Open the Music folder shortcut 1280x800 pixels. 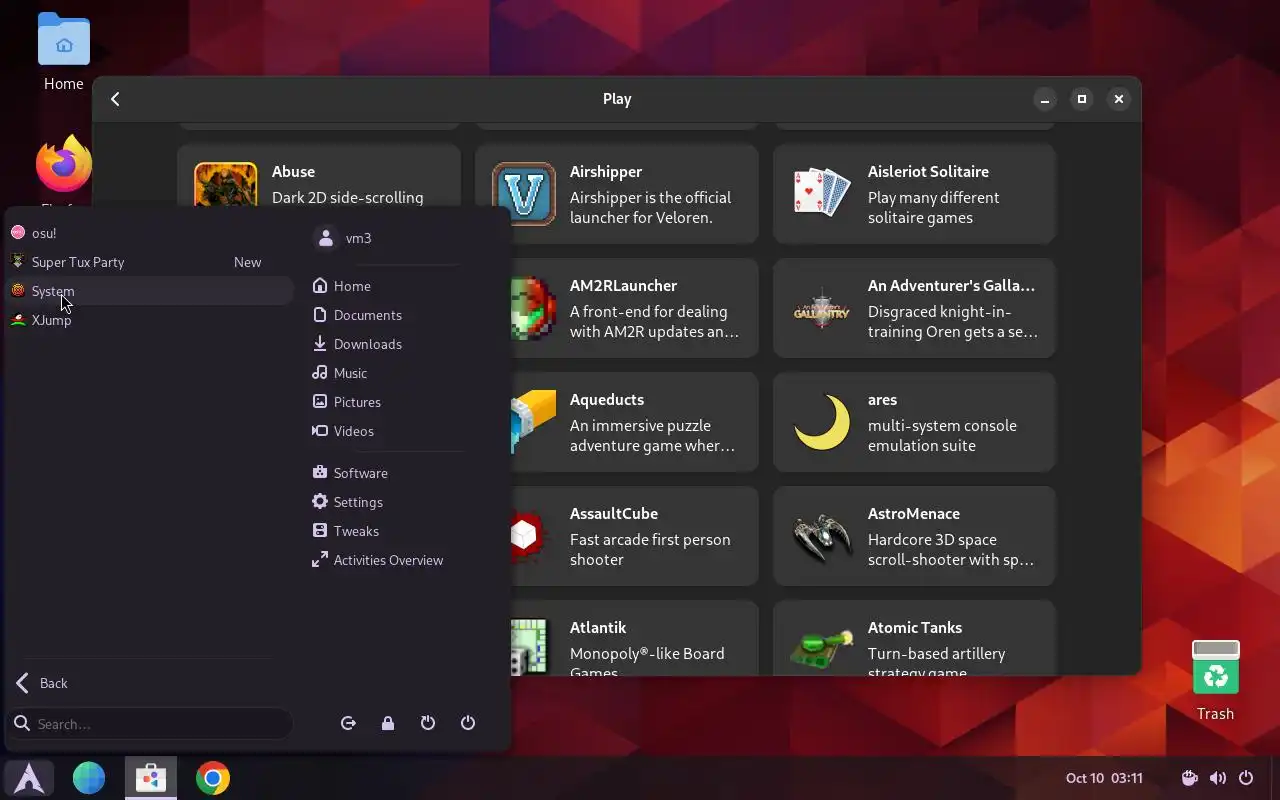[x=386, y=373]
